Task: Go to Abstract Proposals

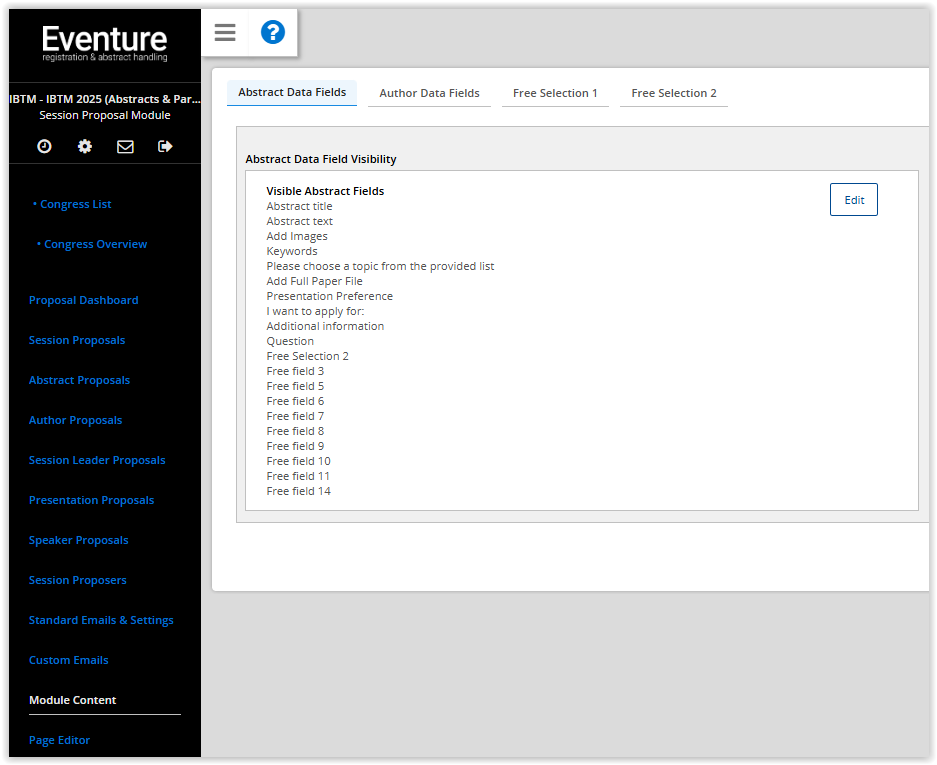Action: click(x=79, y=380)
